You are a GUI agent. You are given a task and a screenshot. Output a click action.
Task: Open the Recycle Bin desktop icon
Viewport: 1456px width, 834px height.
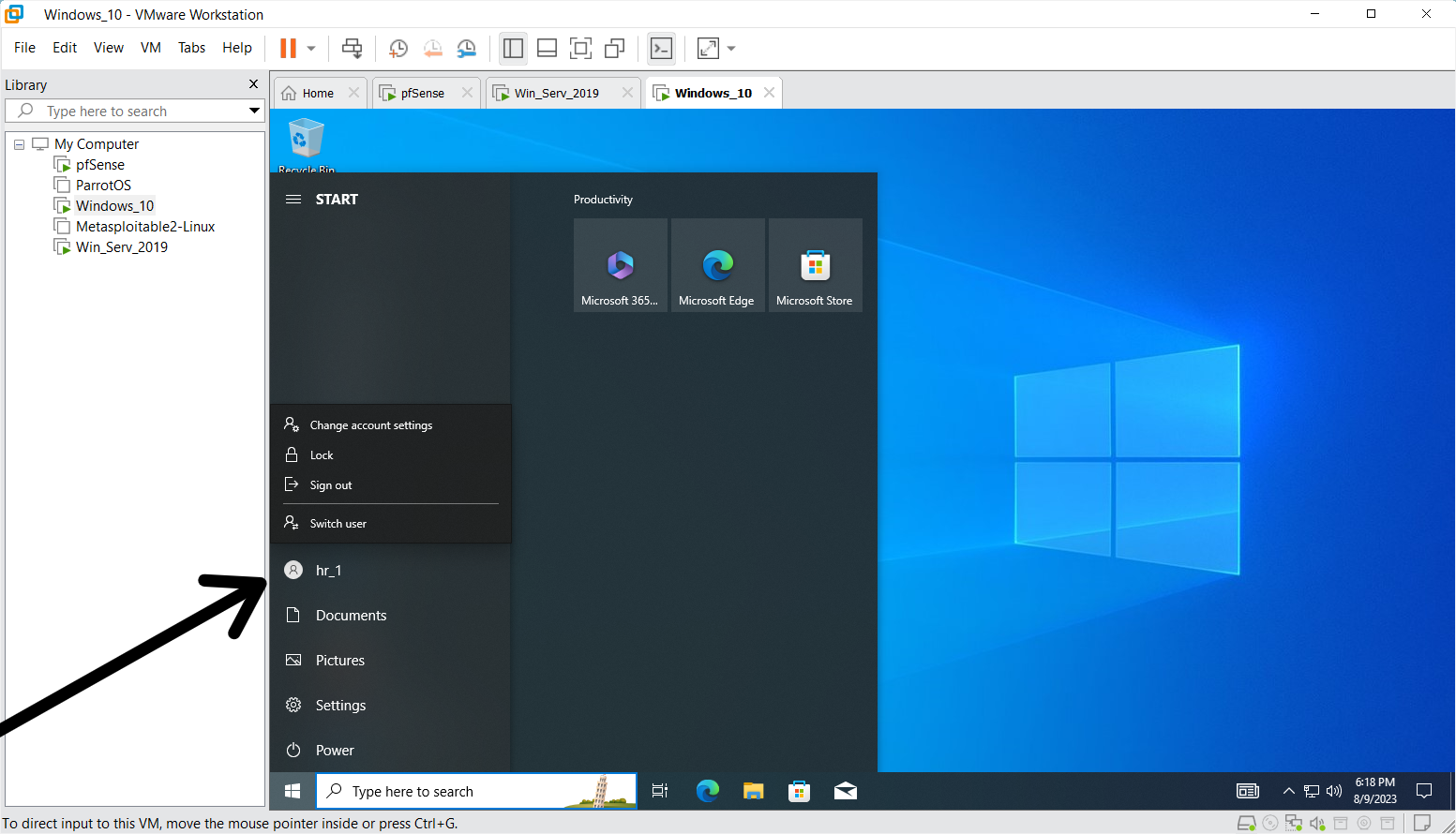pos(306,143)
